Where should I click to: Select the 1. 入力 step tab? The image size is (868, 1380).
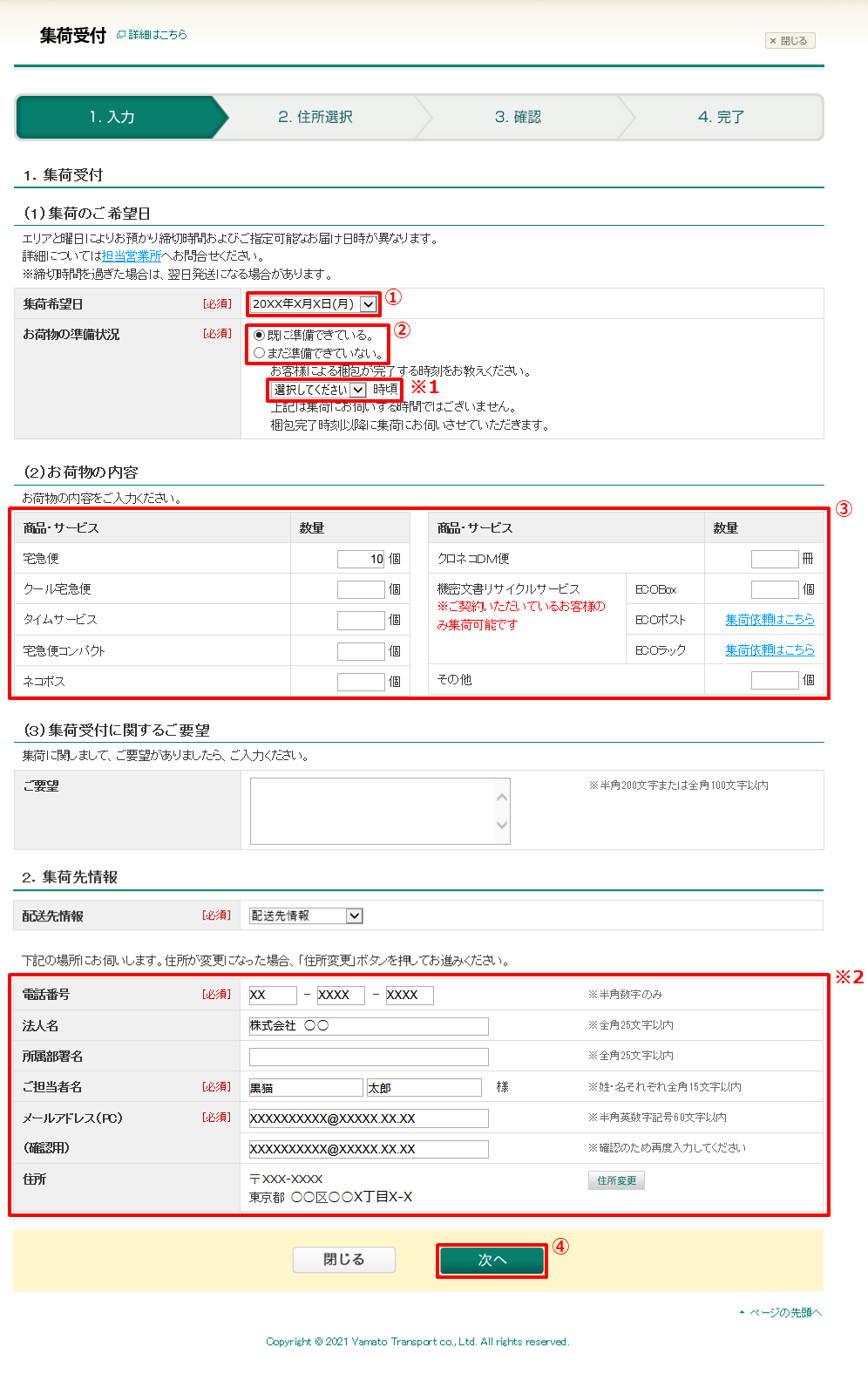pyautogui.click(x=113, y=117)
